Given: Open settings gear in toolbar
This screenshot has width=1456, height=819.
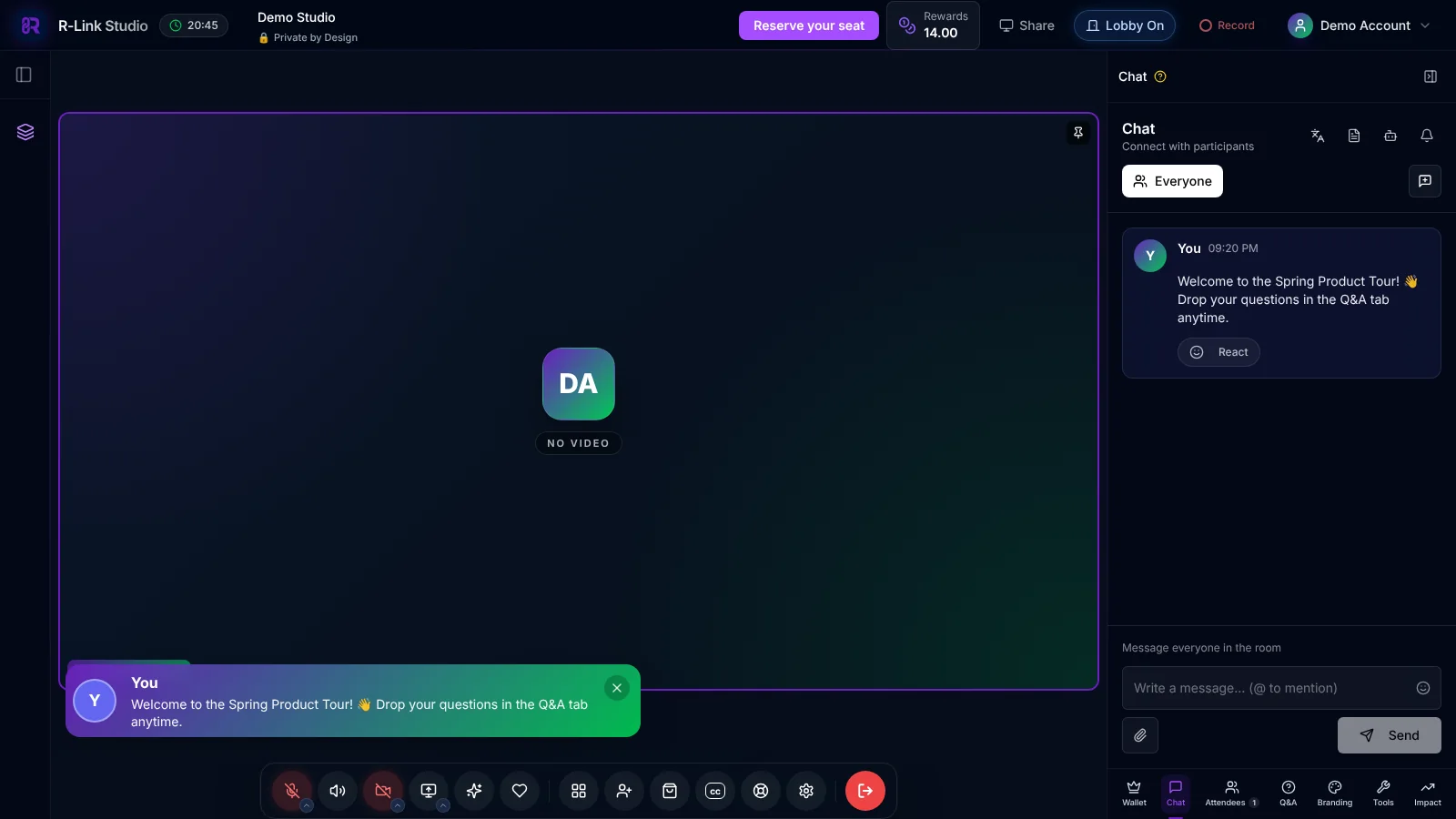Looking at the screenshot, I should pos(806,791).
